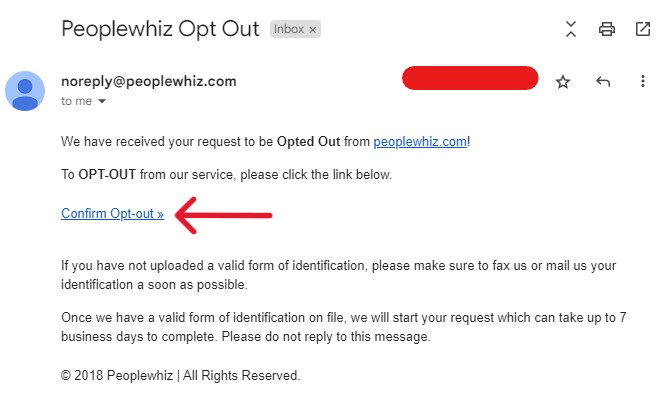Screen dimensions: 659x406
Task: Select sender noreply@peoplewhiz.com name
Action: point(149,81)
